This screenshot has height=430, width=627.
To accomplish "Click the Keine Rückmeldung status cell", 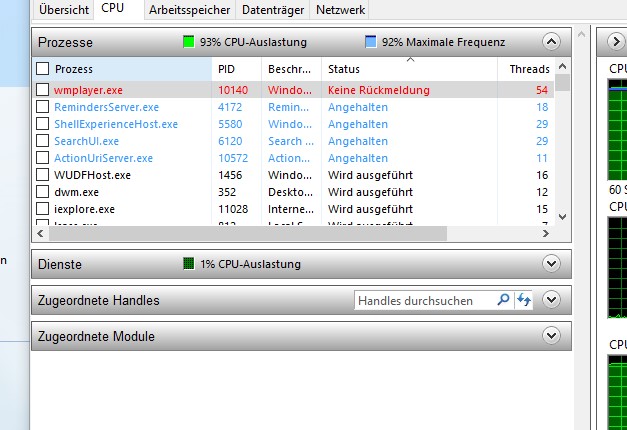I will 379,90.
